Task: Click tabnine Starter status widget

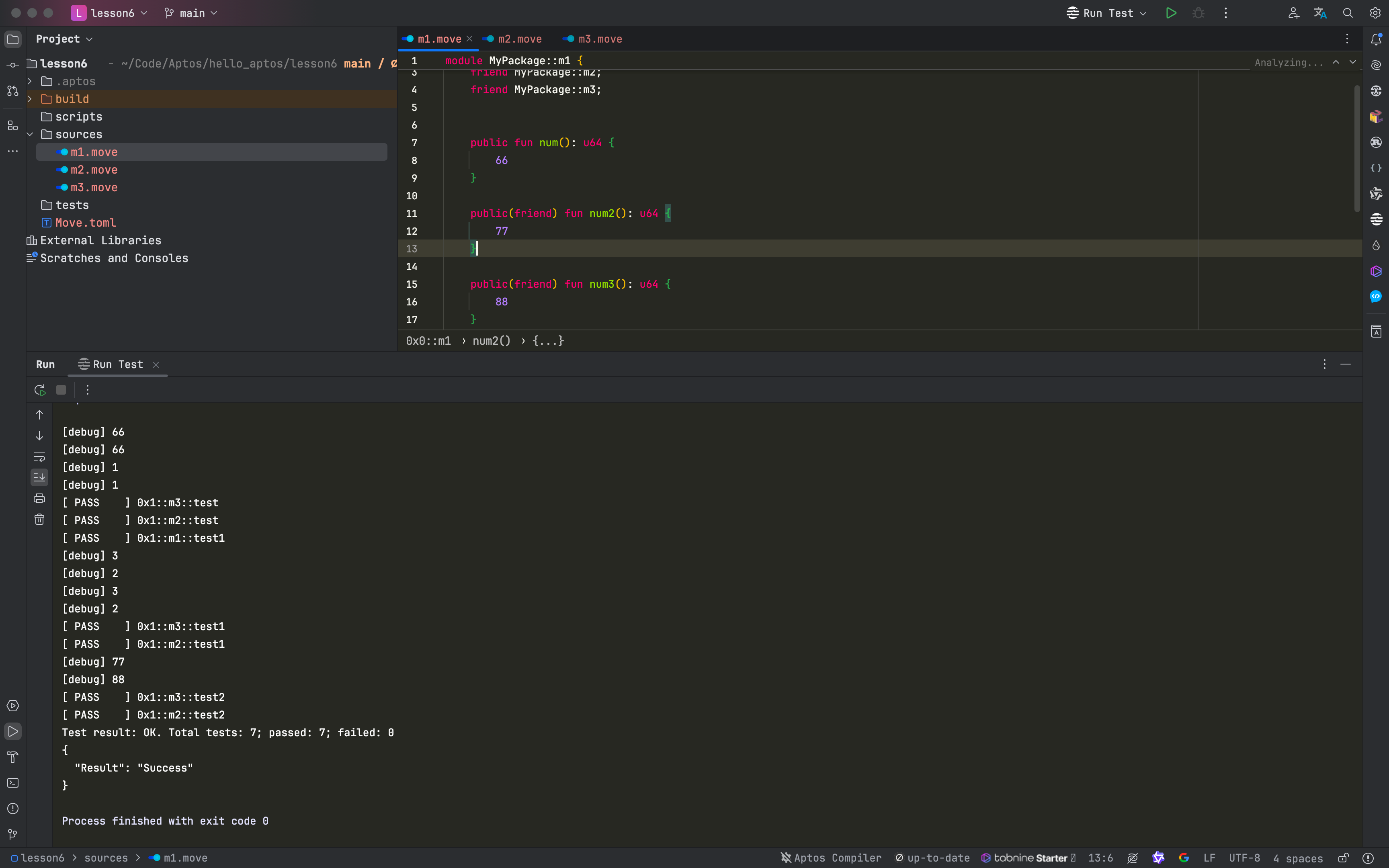Action: (x=1028, y=858)
